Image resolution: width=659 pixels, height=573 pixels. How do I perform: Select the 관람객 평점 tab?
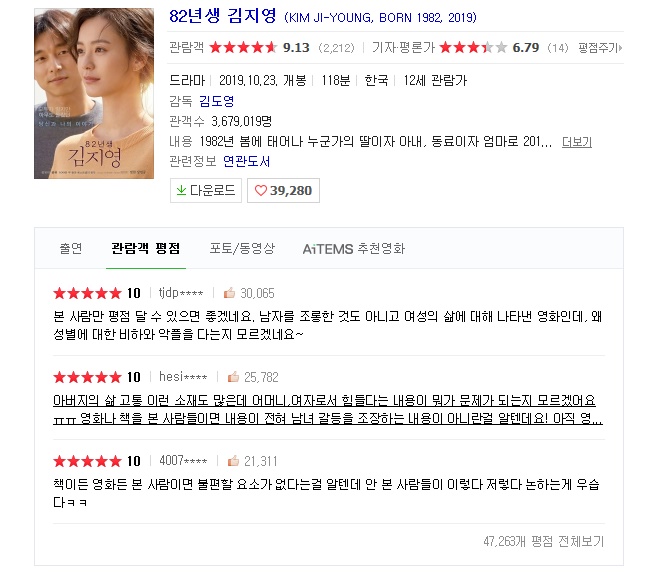click(145, 248)
